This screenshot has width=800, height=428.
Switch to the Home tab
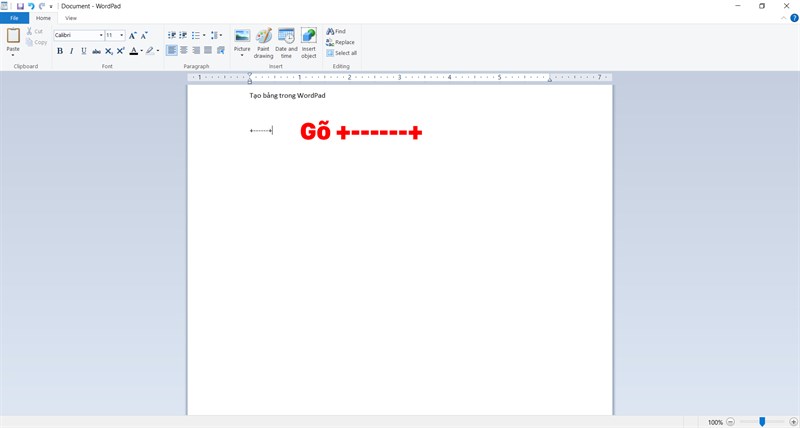tap(43, 18)
